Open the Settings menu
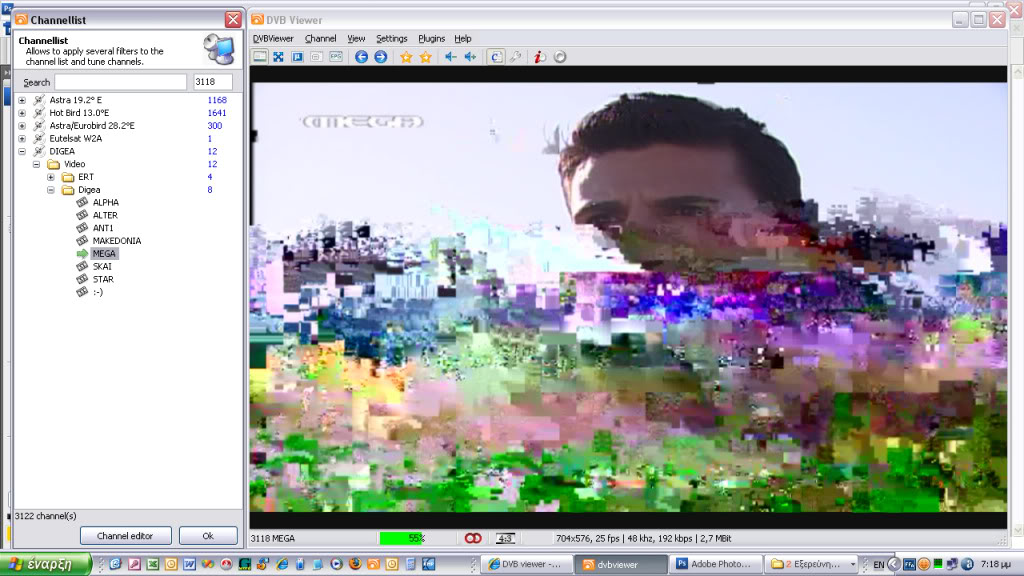 (x=391, y=38)
